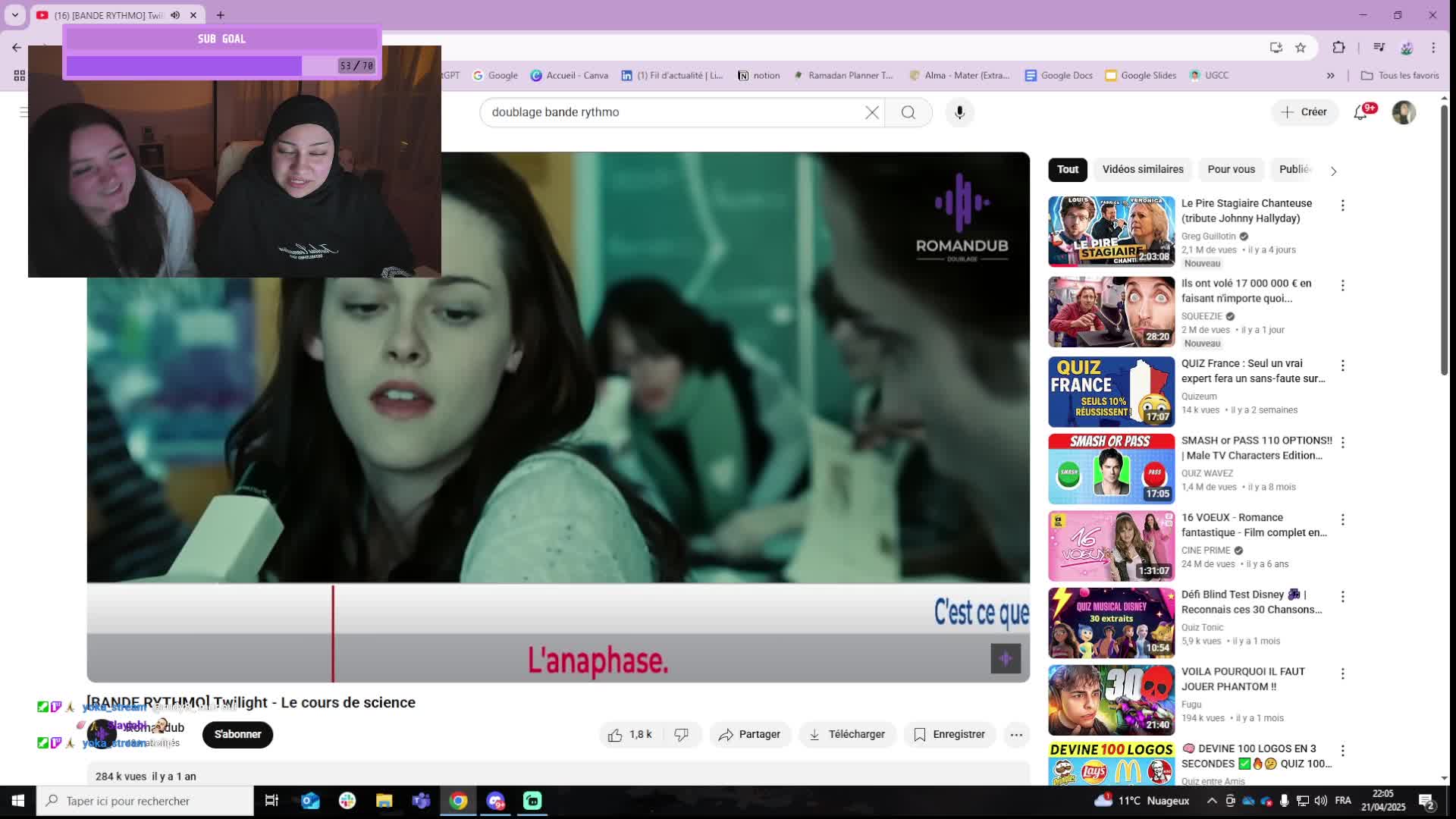Image resolution: width=1456 pixels, height=819 pixels.
Task: Open the Windows Start menu
Action: [x=17, y=801]
